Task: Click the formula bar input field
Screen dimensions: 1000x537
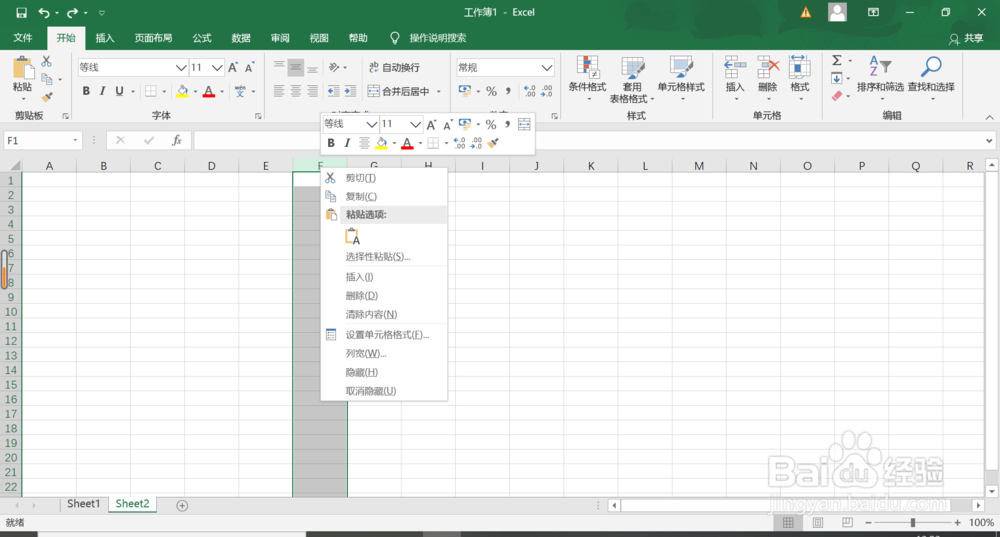Action: point(588,140)
